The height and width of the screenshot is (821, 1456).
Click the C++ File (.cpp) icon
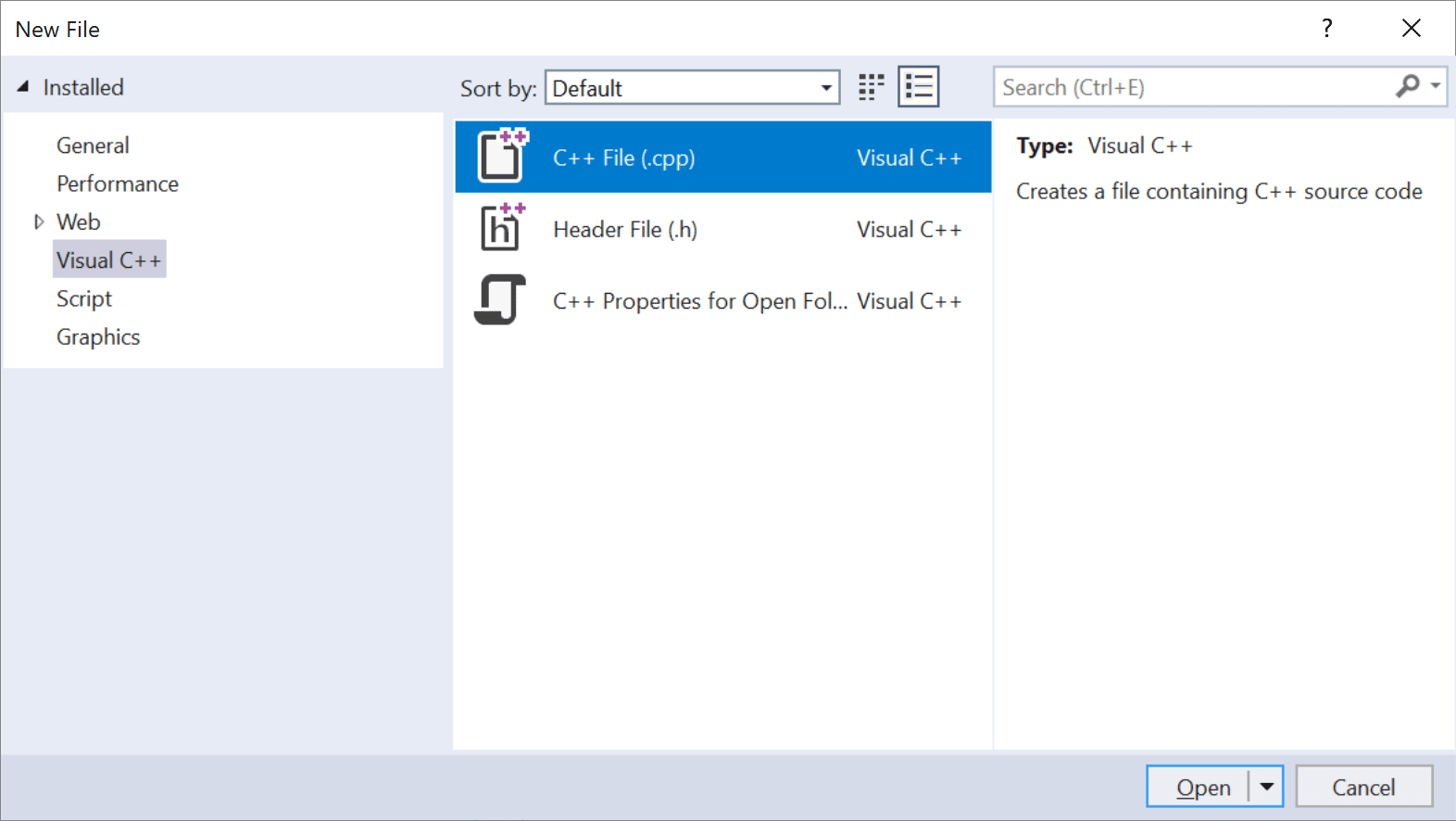pyautogui.click(x=502, y=156)
